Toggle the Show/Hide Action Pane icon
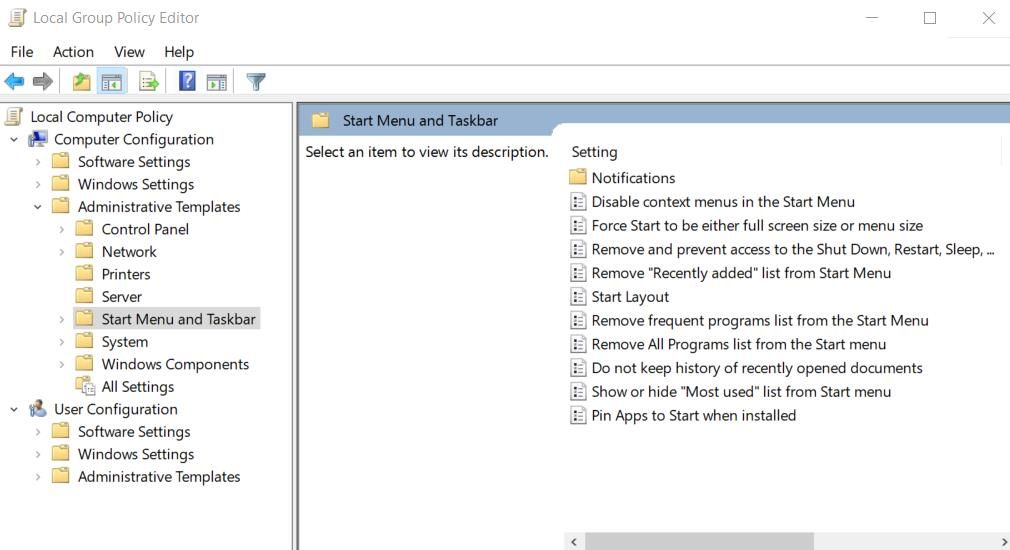This screenshot has height=550, width=1010. pyautogui.click(x=216, y=82)
